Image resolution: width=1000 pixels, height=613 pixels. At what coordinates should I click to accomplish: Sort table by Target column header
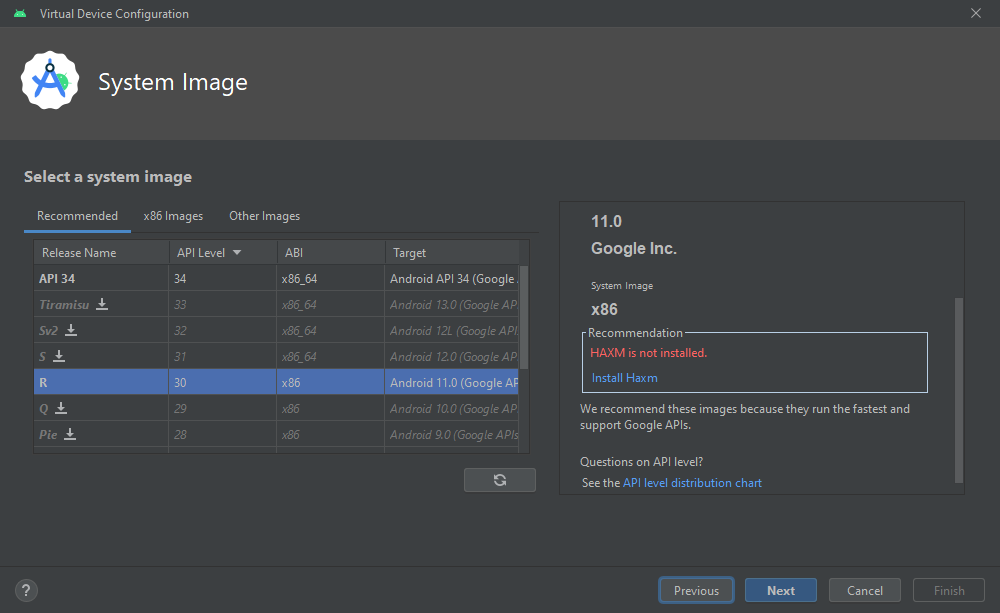[452, 253]
